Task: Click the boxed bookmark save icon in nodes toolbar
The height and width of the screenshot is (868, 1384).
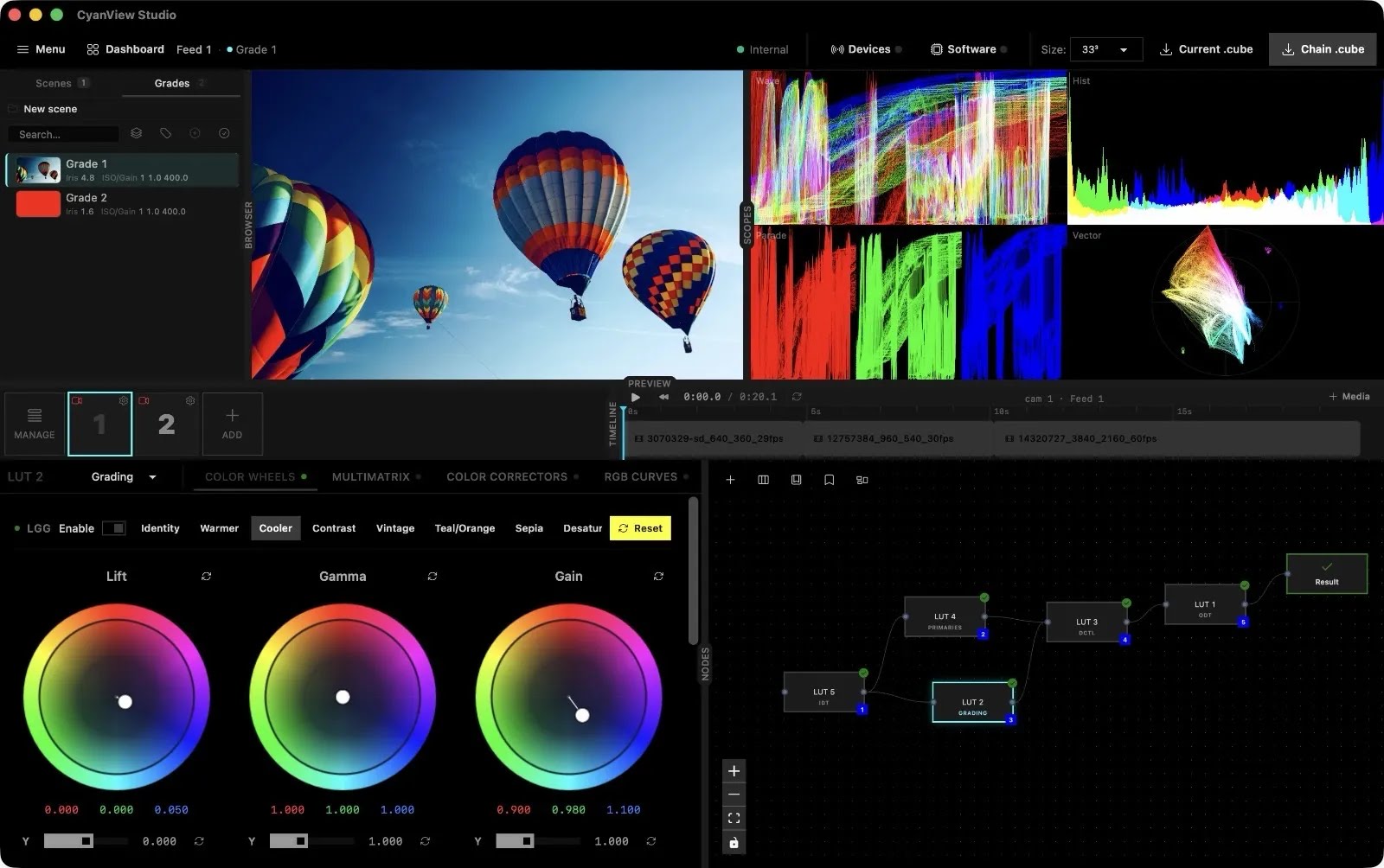Action: (x=796, y=480)
